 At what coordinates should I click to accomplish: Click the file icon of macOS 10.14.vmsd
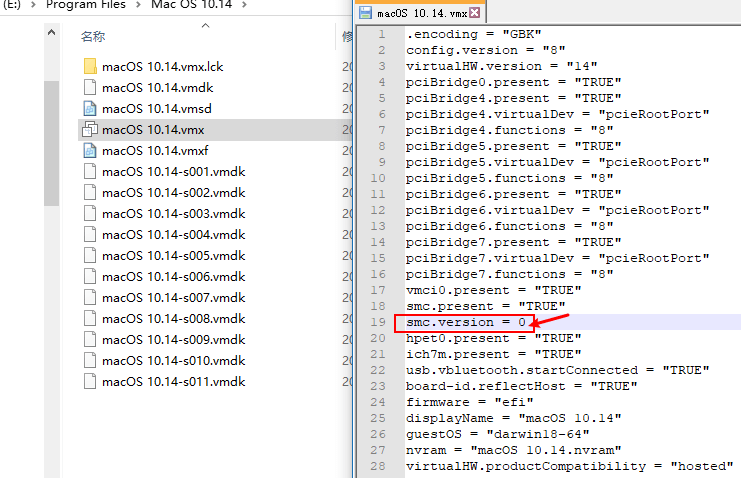[x=90, y=108]
